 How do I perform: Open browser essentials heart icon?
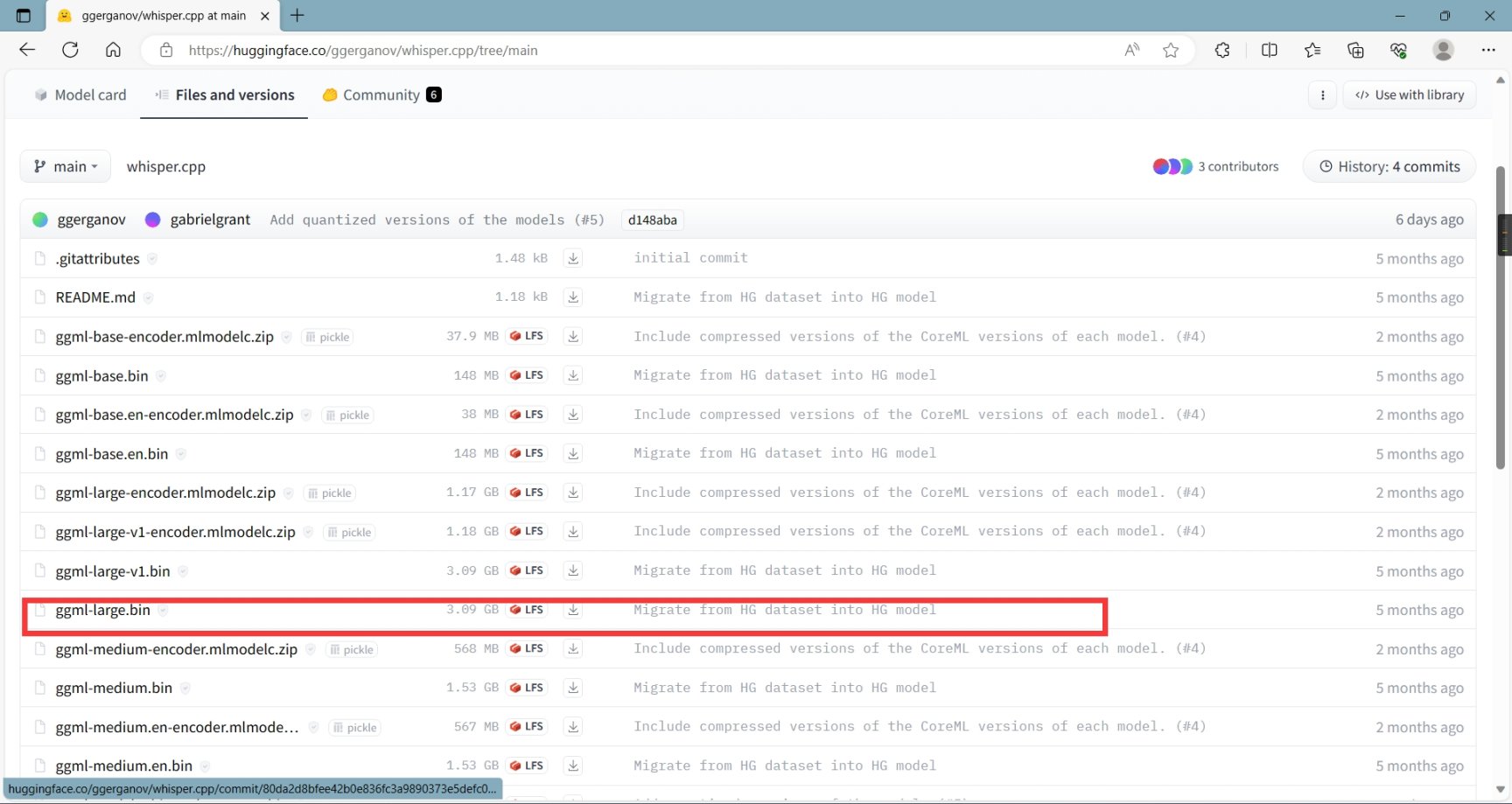click(x=1398, y=50)
